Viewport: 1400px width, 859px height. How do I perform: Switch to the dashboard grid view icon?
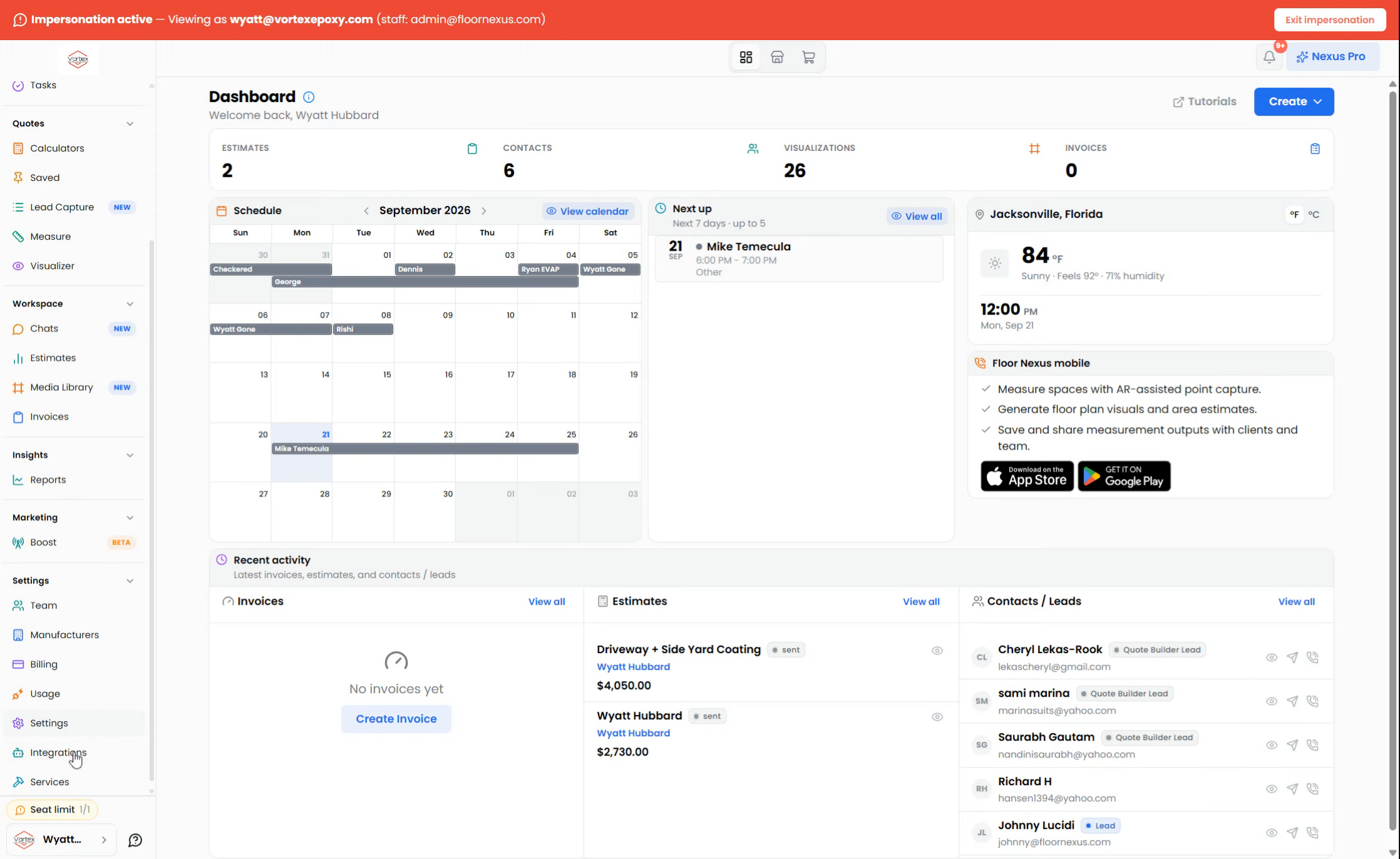(x=746, y=57)
